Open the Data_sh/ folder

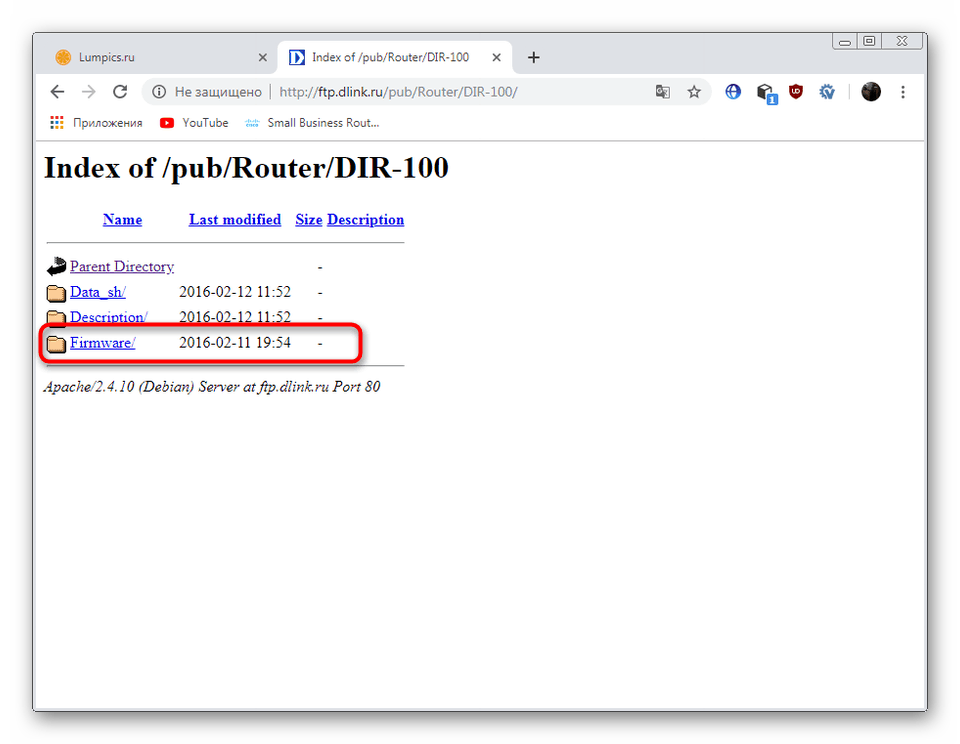tap(98, 292)
